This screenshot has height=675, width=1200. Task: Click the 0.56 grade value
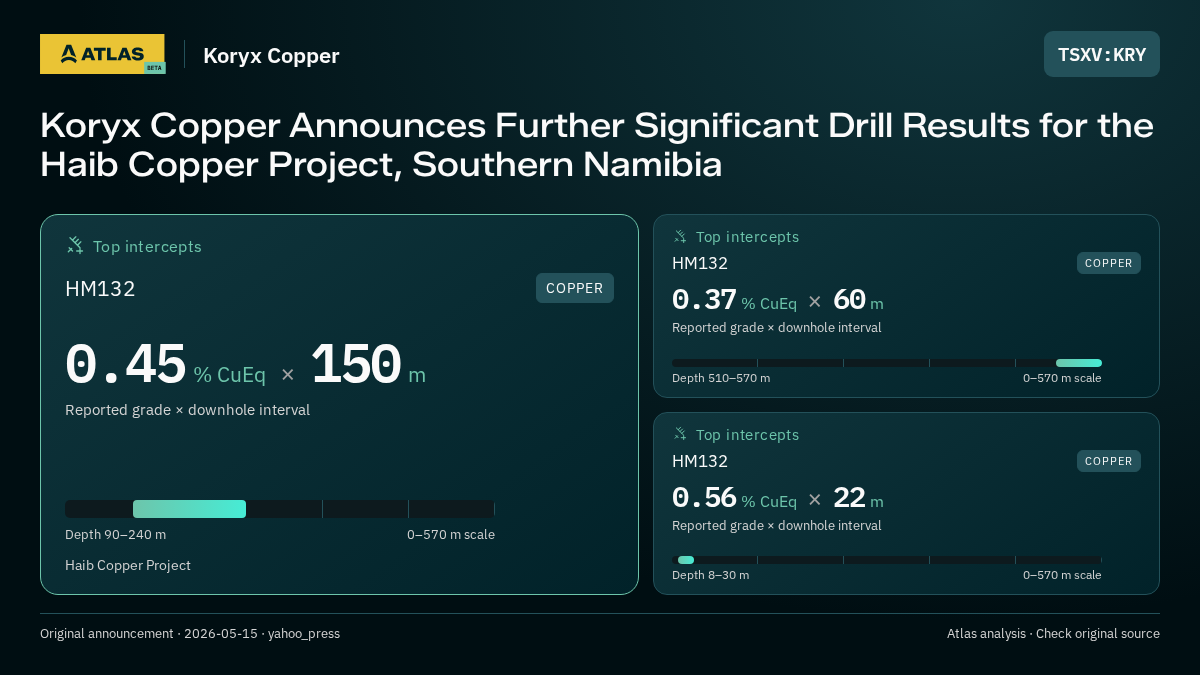[x=704, y=498]
